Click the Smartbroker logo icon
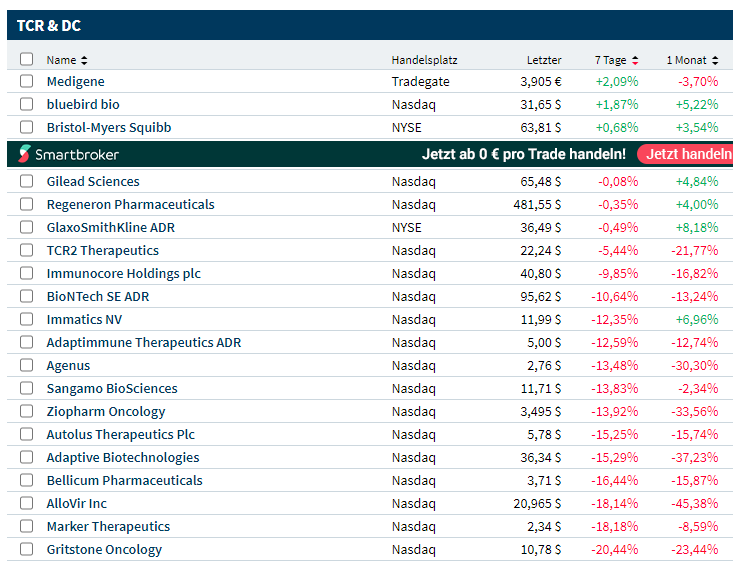Image resolution: width=733 pixels, height=570 pixels. 25,154
